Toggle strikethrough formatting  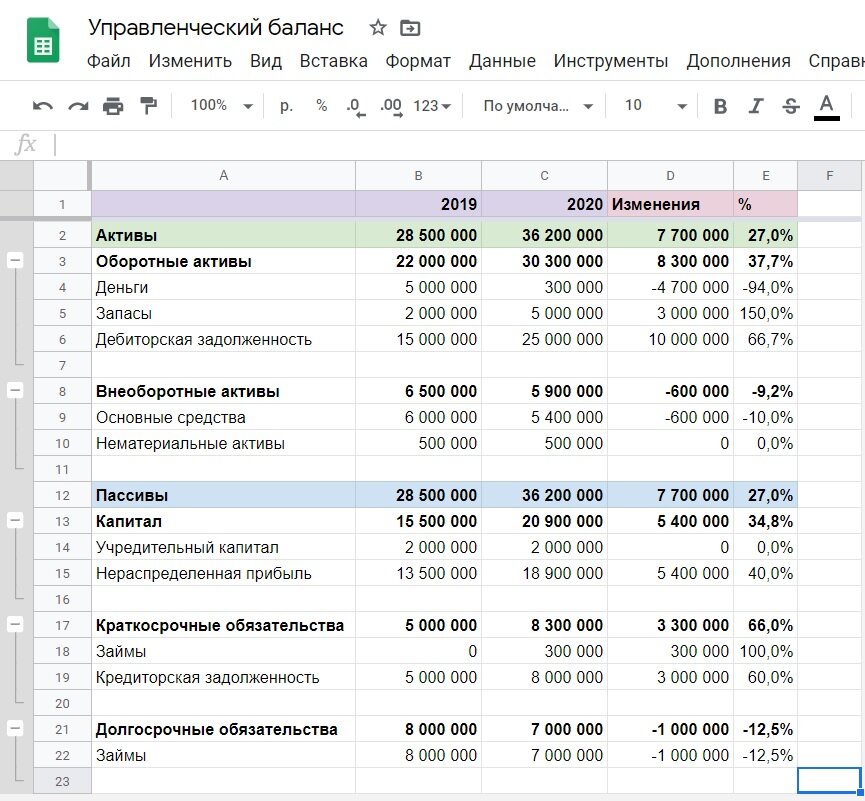point(790,104)
